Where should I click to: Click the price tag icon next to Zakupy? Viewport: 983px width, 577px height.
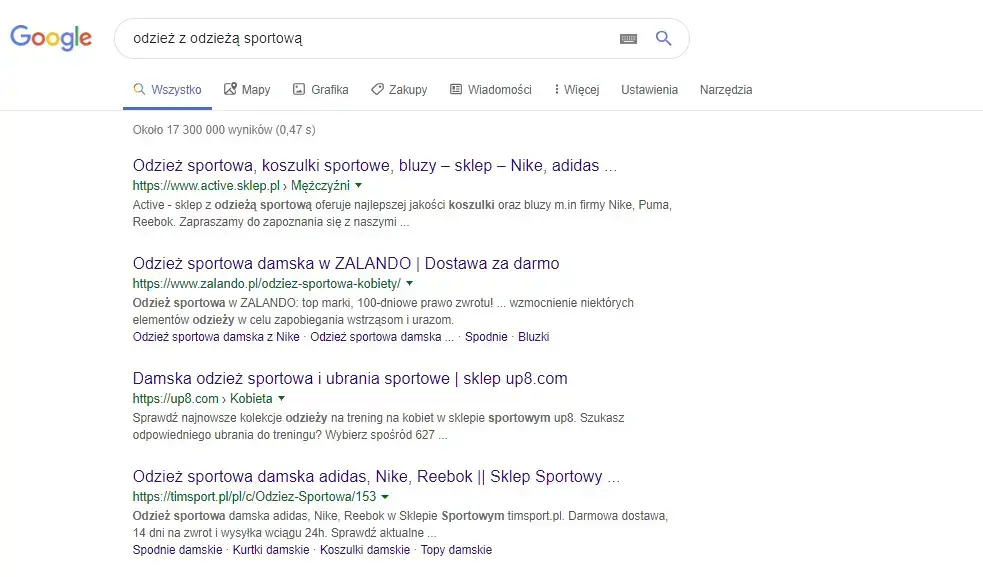pos(377,89)
